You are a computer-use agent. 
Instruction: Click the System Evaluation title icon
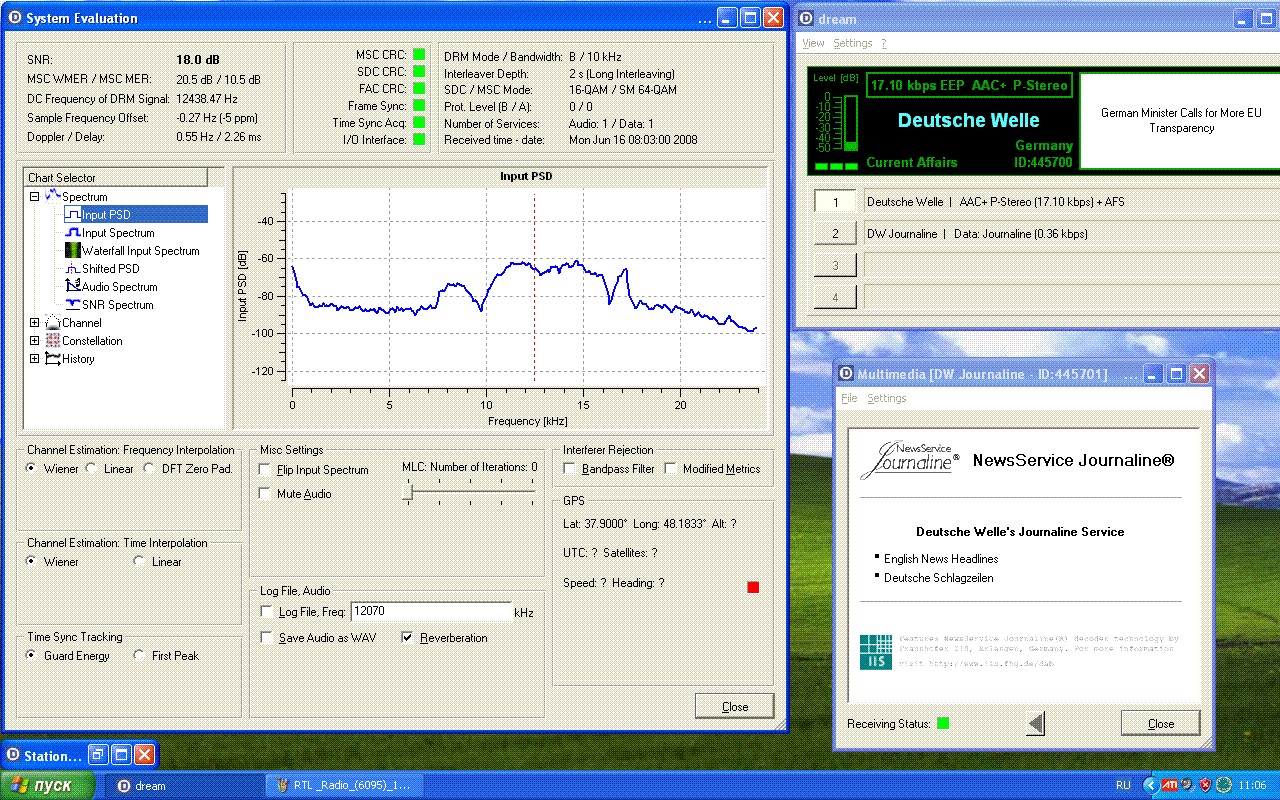[14, 18]
